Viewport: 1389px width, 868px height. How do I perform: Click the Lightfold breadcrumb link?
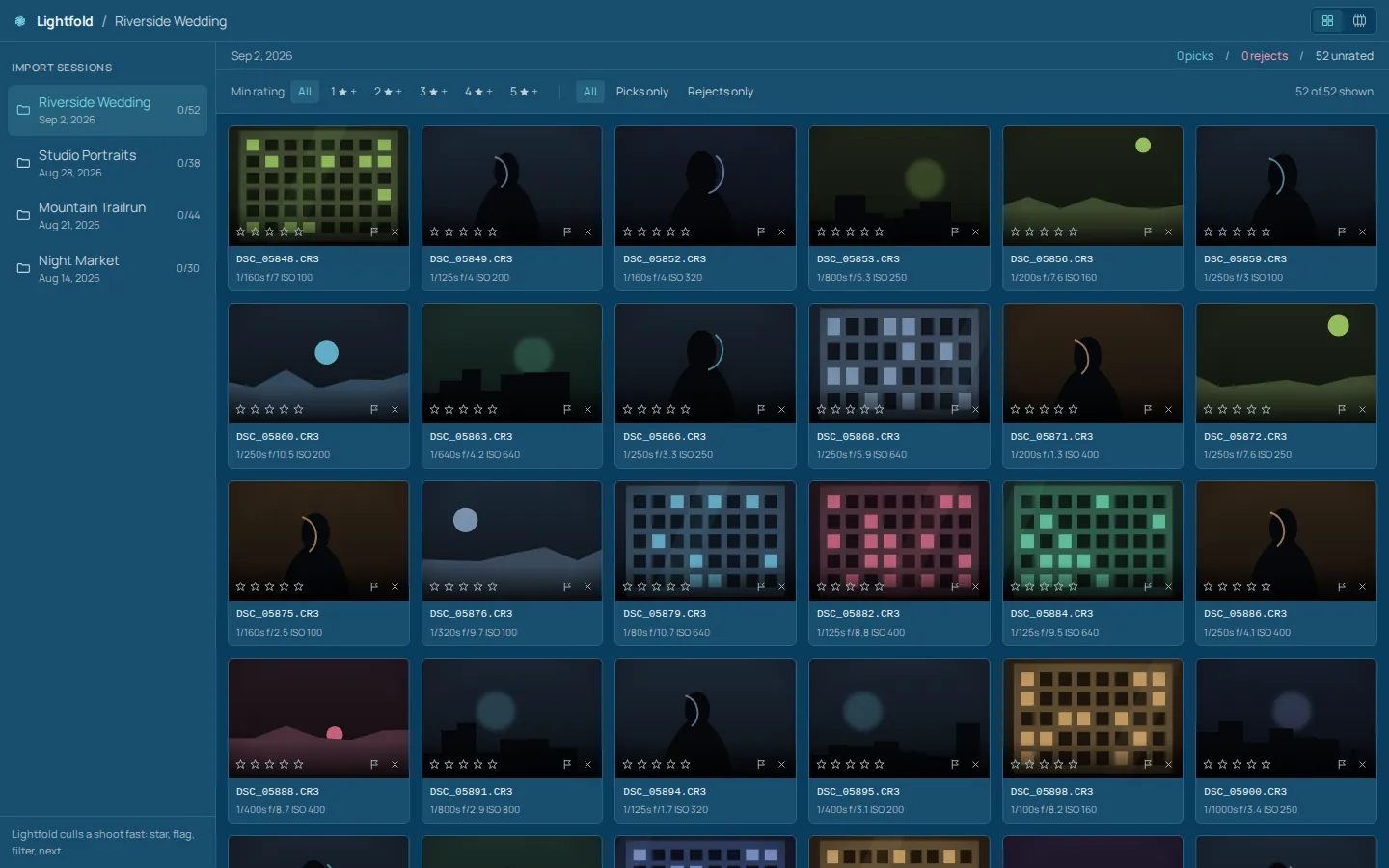pos(65,21)
